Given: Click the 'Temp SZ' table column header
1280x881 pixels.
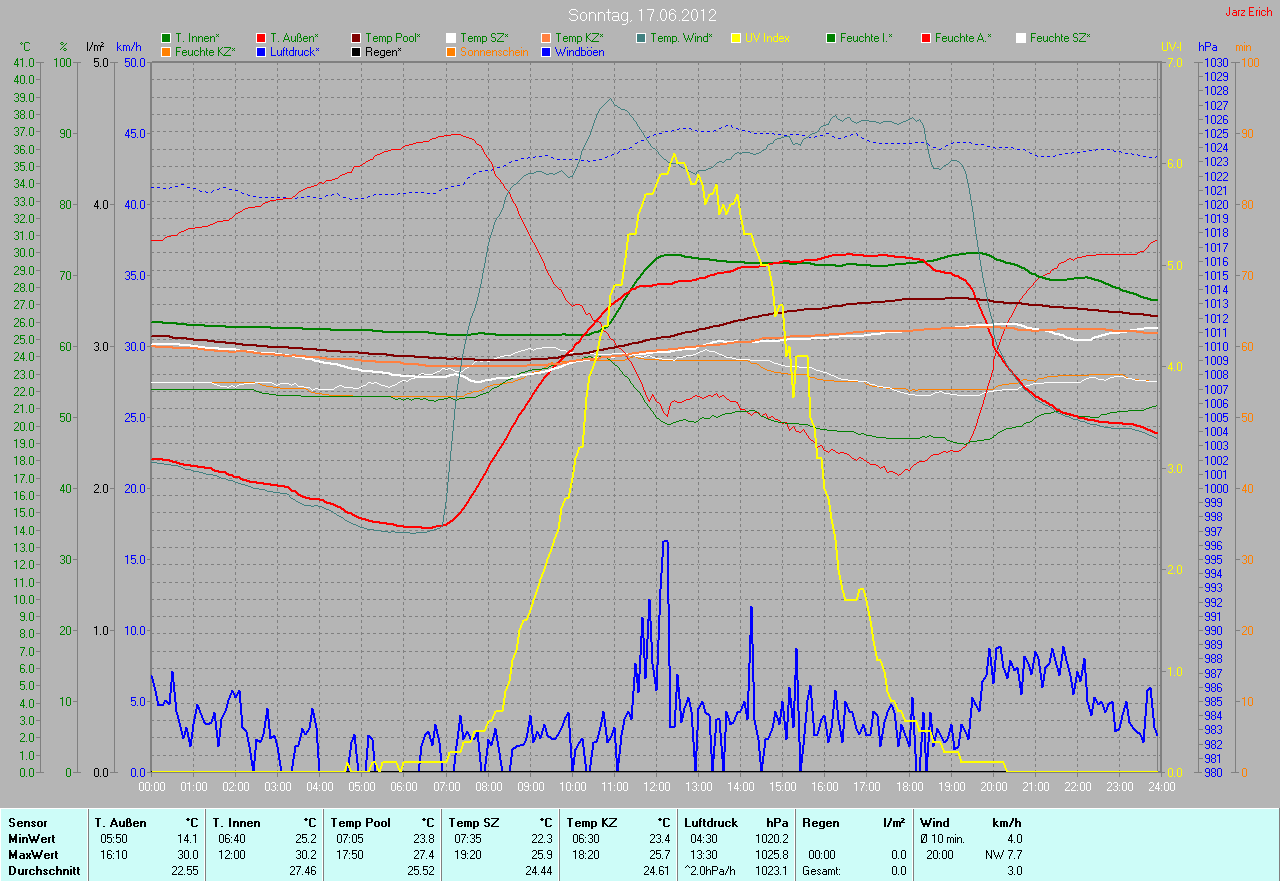Looking at the screenshot, I should [x=472, y=823].
